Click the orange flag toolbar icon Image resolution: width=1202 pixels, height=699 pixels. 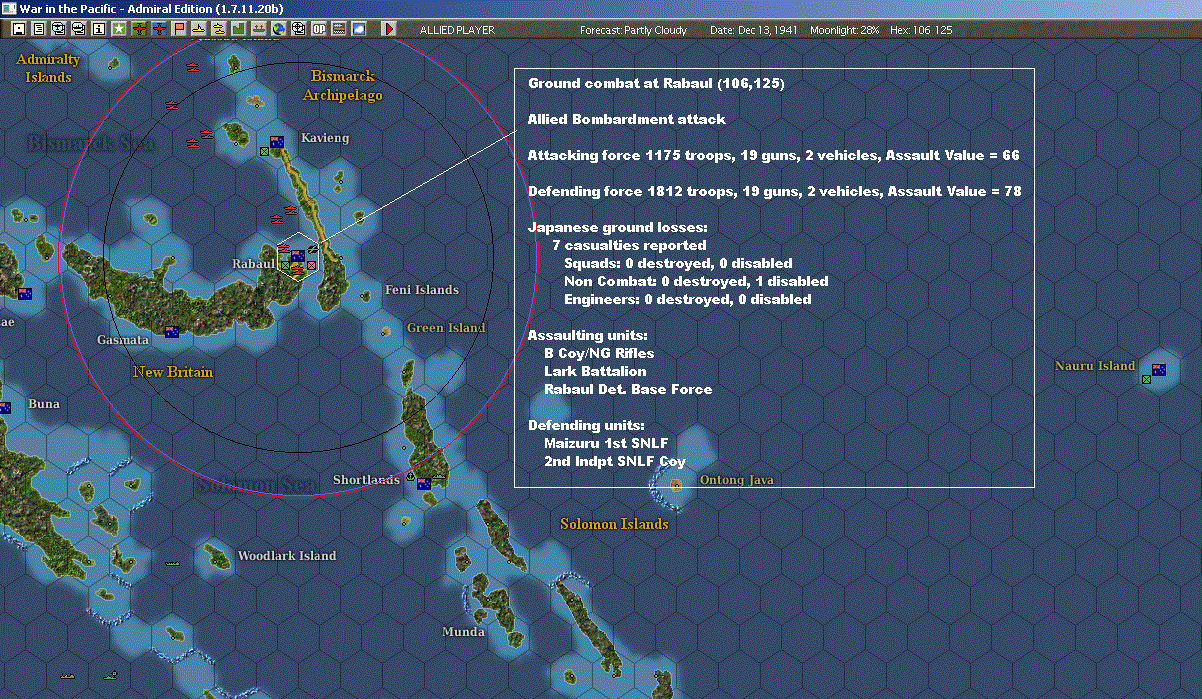tap(180, 30)
